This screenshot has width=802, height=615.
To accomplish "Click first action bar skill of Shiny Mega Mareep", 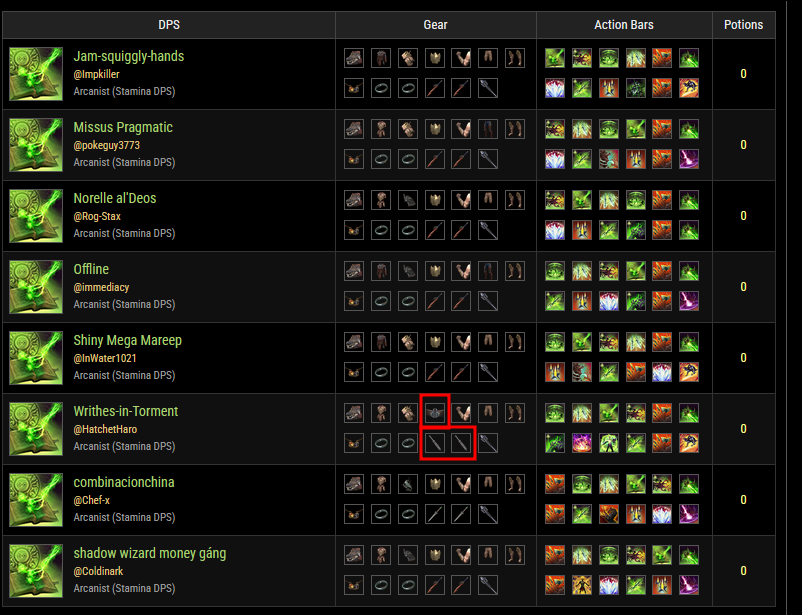I will (x=555, y=342).
